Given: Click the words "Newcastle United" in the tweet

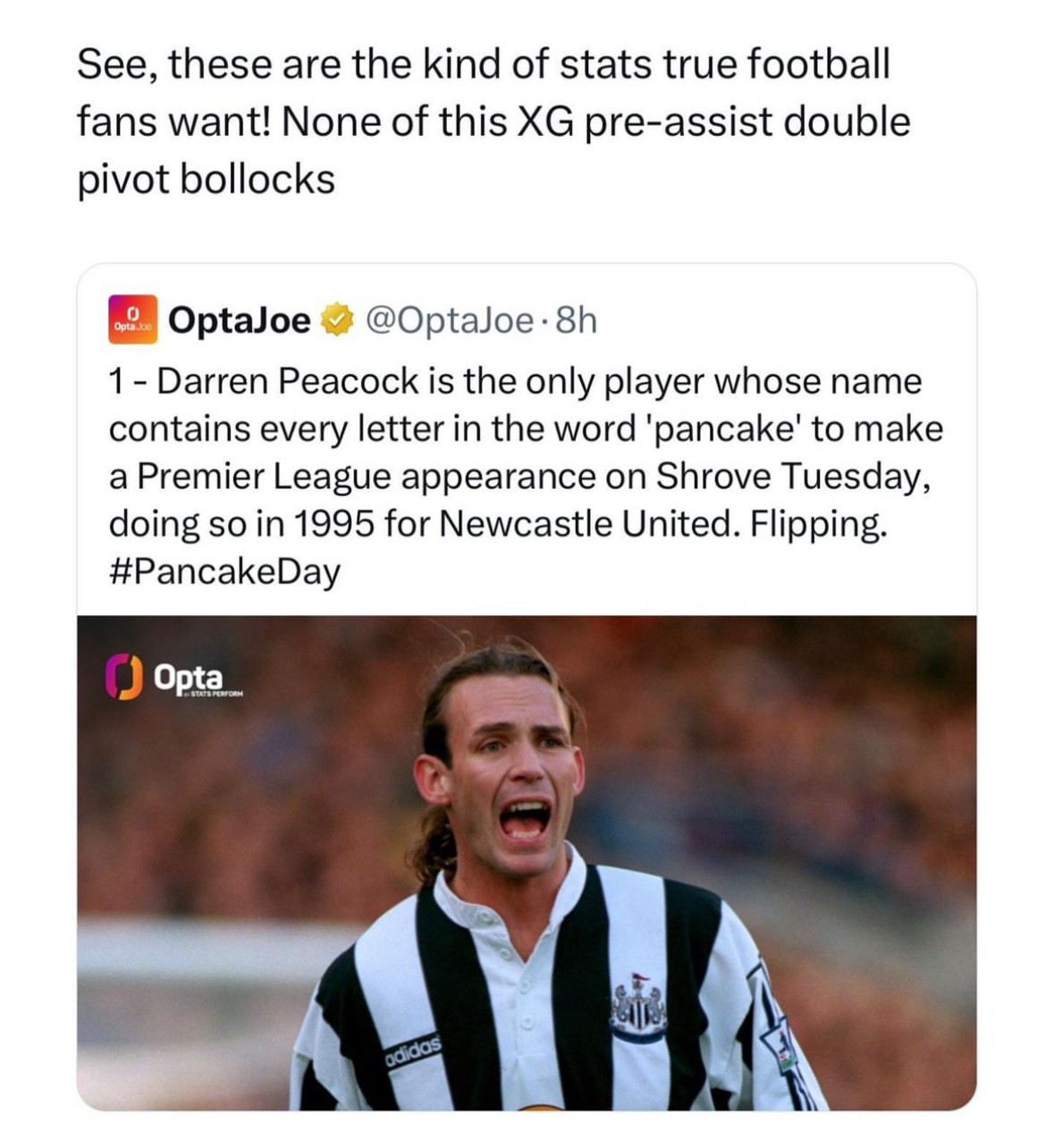Looking at the screenshot, I should tap(589, 523).
